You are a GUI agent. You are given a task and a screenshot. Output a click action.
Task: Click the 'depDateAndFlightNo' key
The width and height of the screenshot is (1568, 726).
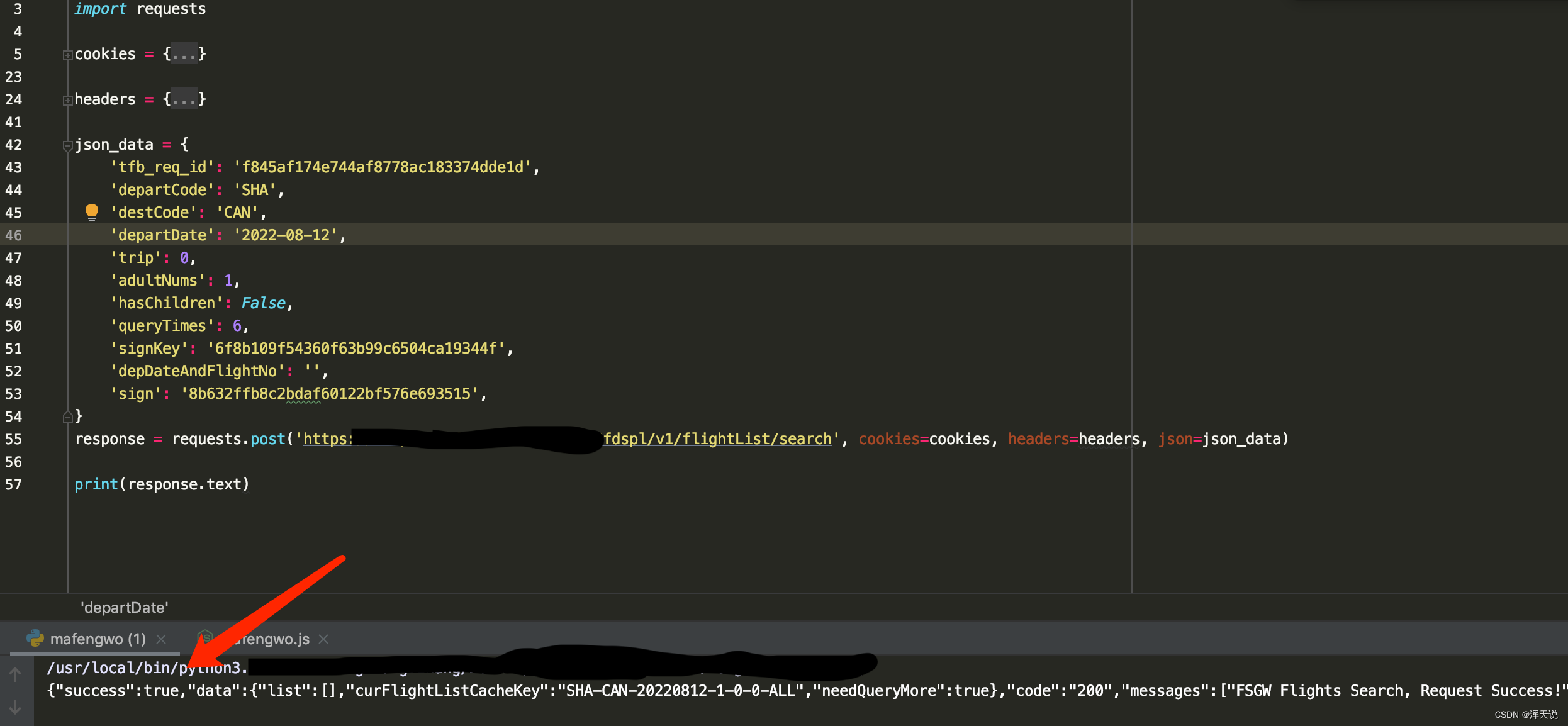point(198,371)
